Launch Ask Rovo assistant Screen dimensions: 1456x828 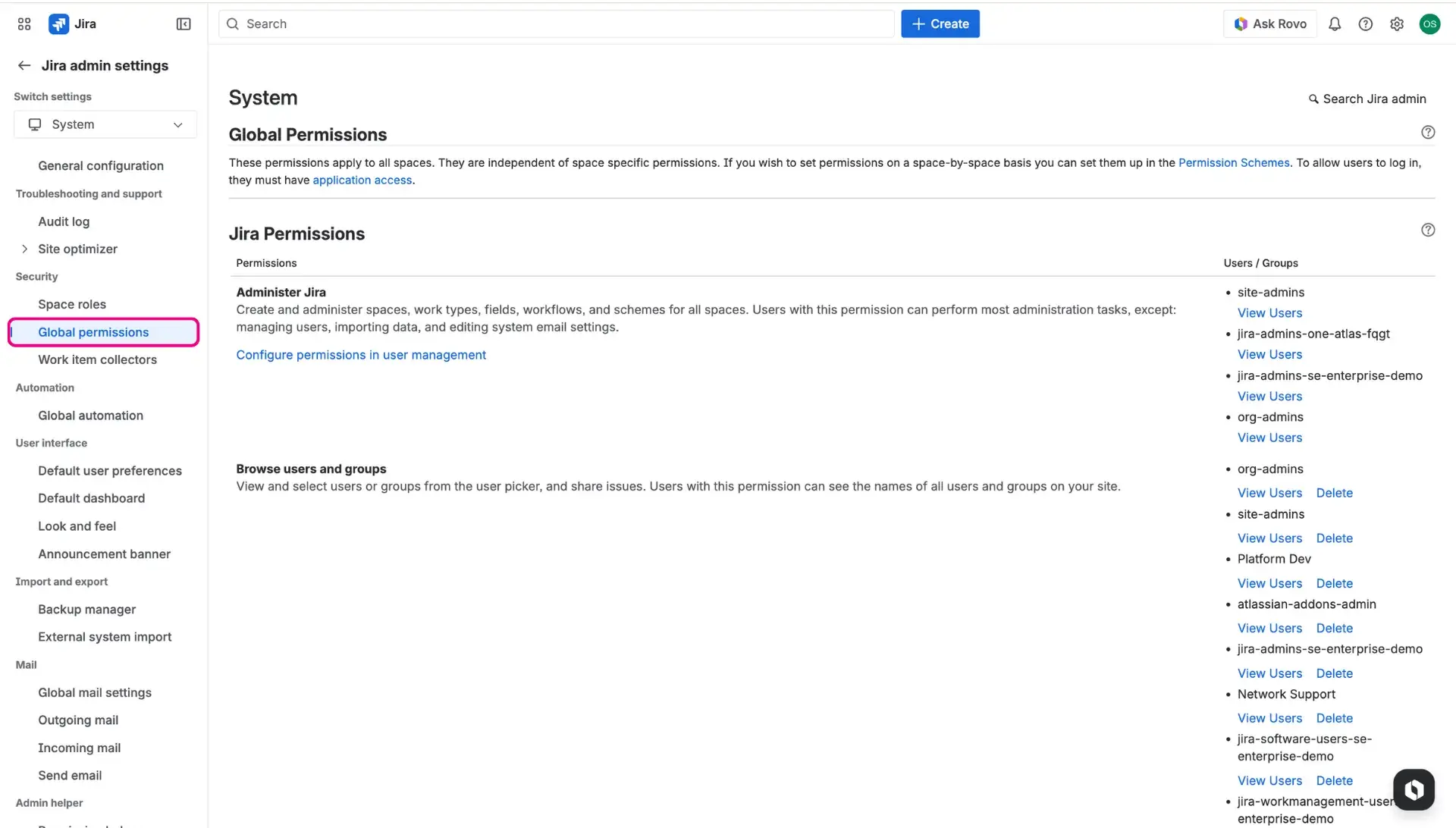pyautogui.click(x=1270, y=24)
